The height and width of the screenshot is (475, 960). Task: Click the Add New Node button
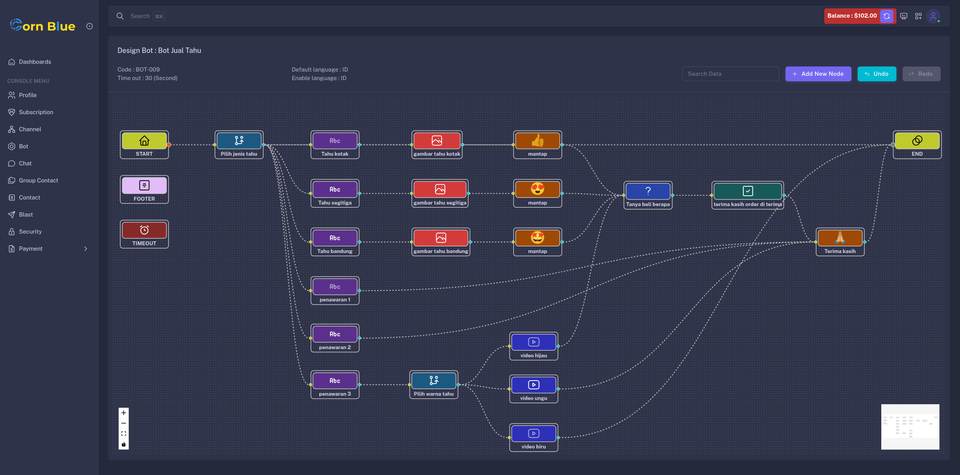(x=818, y=74)
